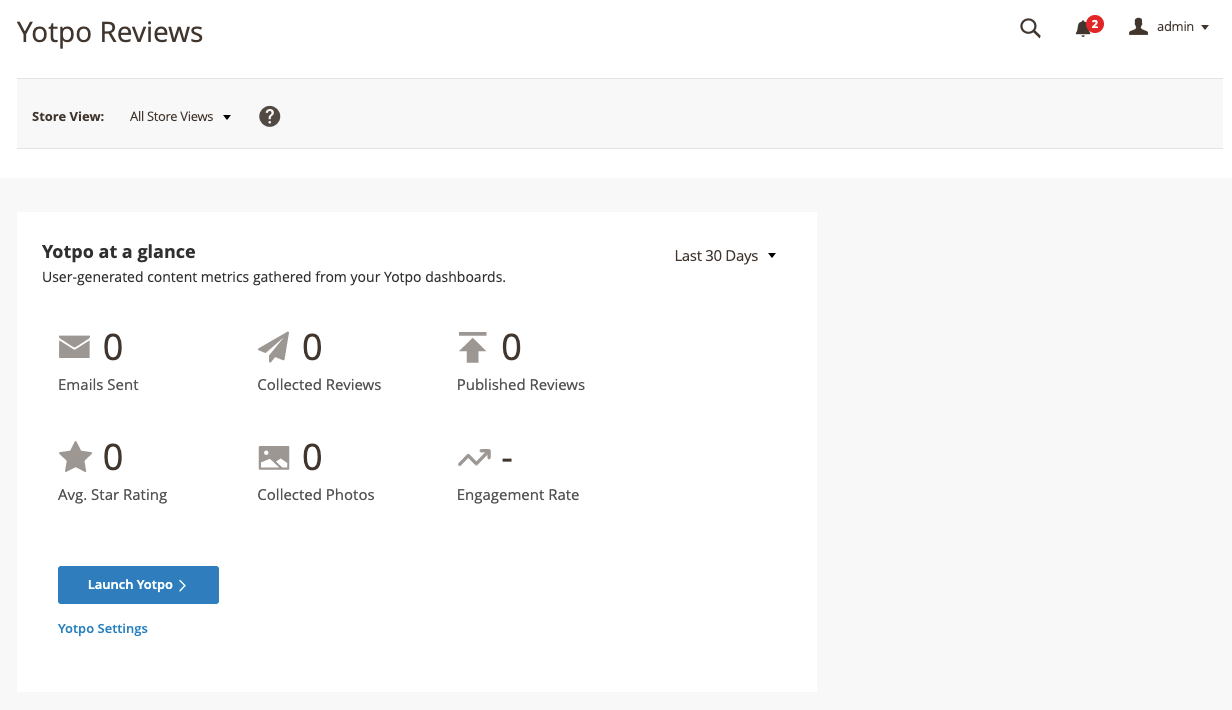Open notifications bell with 2 alerts
The image size is (1232, 710).
coord(1087,27)
